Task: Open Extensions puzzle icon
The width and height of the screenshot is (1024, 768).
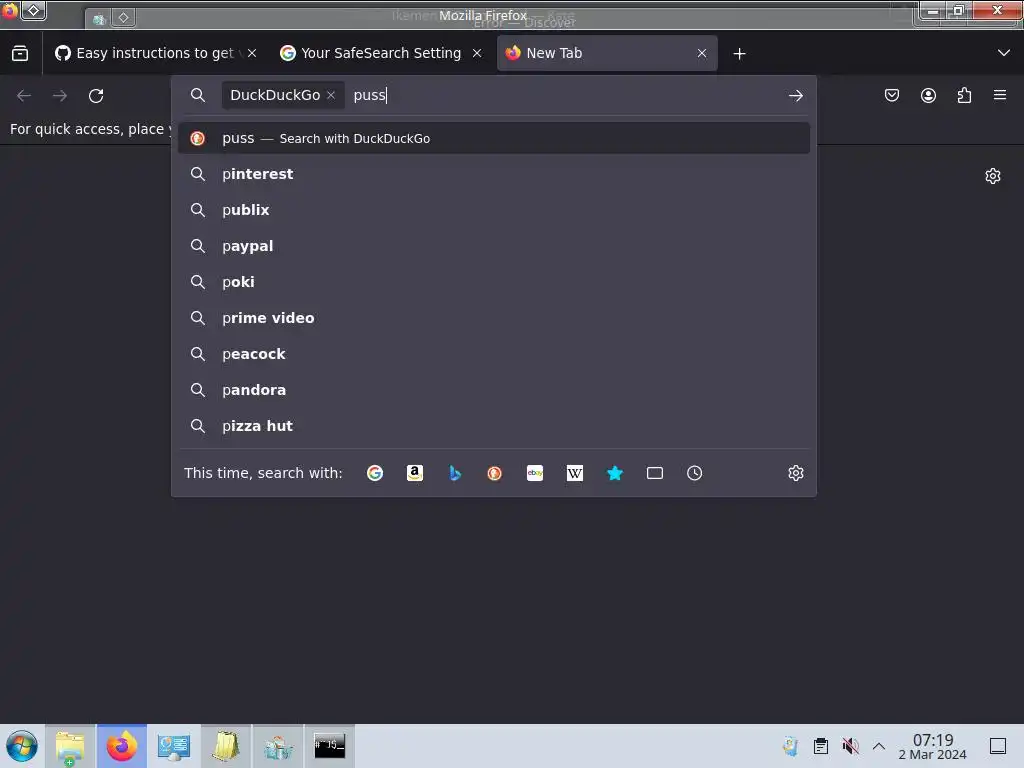Action: pyautogui.click(x=964, y=95)
